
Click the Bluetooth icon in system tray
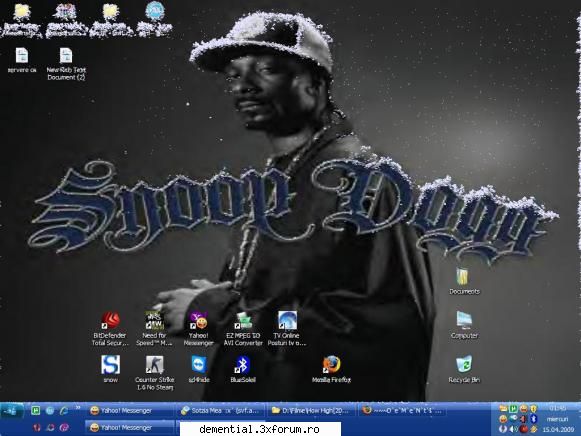534,419
